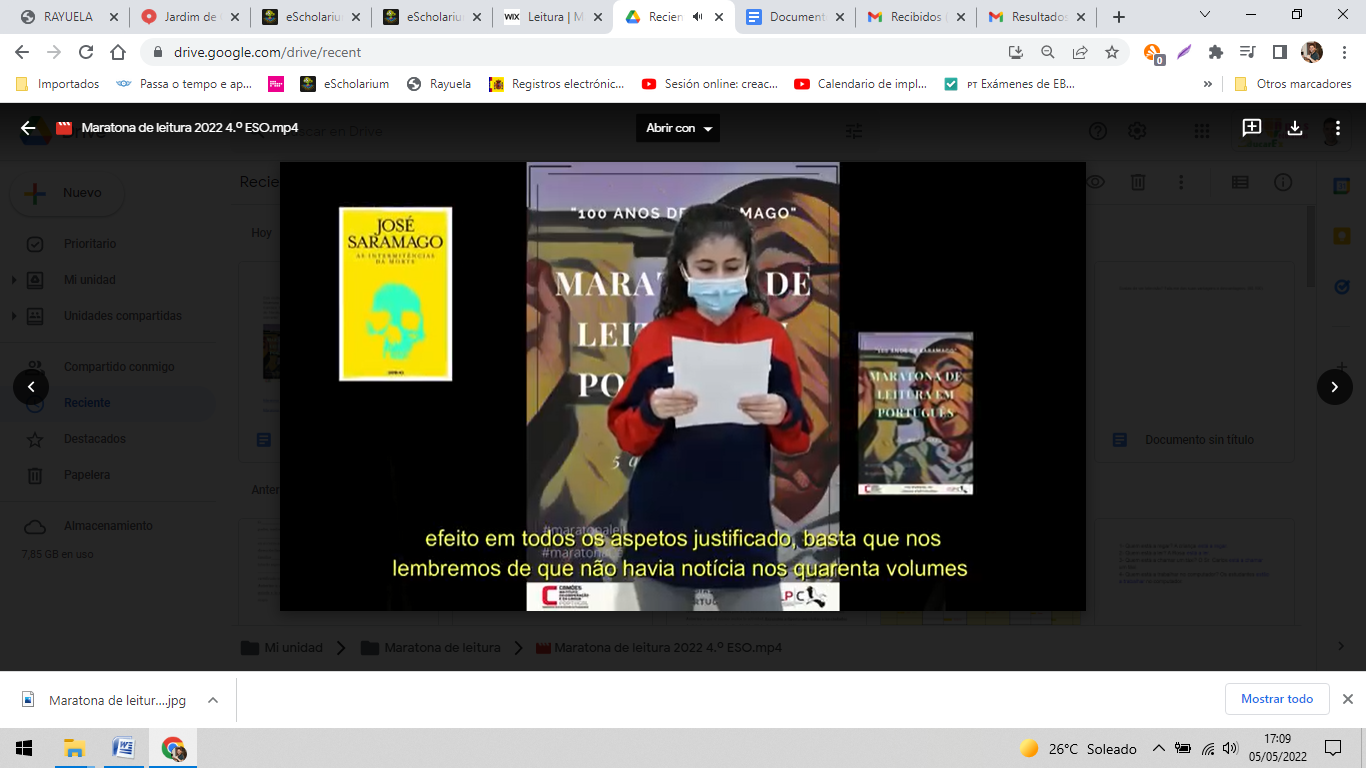Image resolution: width=1366 pixels, height=768 pixels.
Task: Click install app icon in address bar
Action: pyautogui.click(x=1016, y=52)
